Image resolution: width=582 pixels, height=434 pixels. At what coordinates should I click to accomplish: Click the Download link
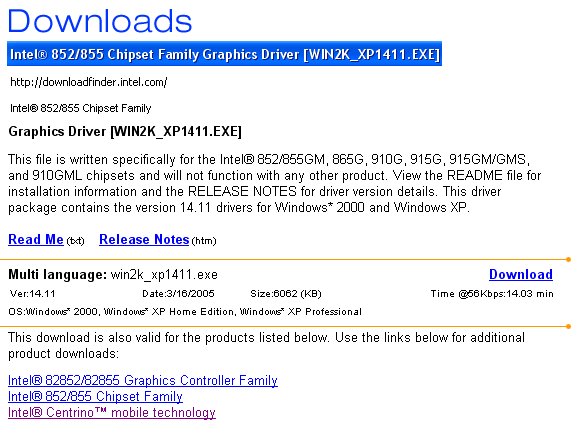pos(521,274)
